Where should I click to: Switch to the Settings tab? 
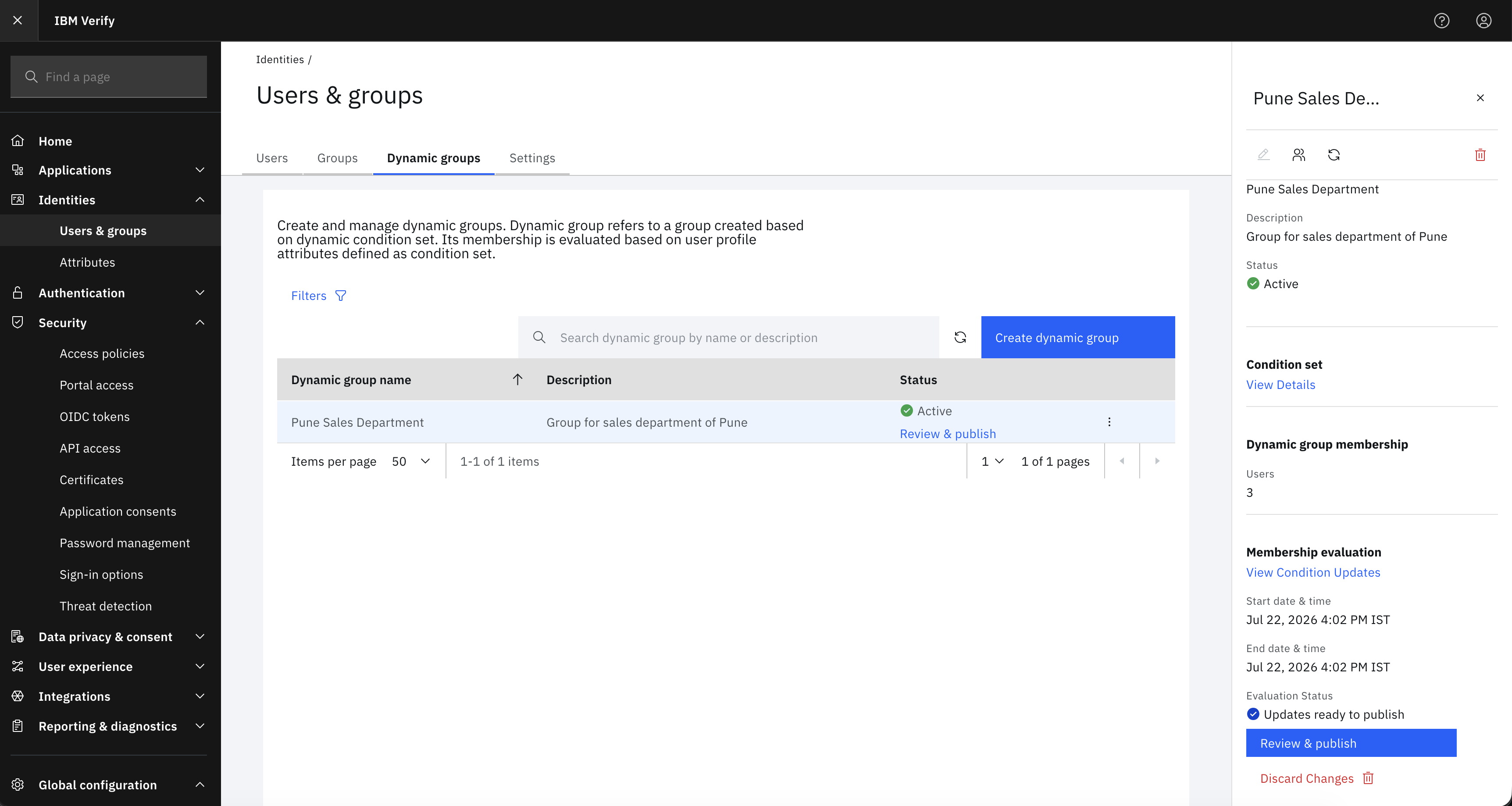click(x=532, y=158)
